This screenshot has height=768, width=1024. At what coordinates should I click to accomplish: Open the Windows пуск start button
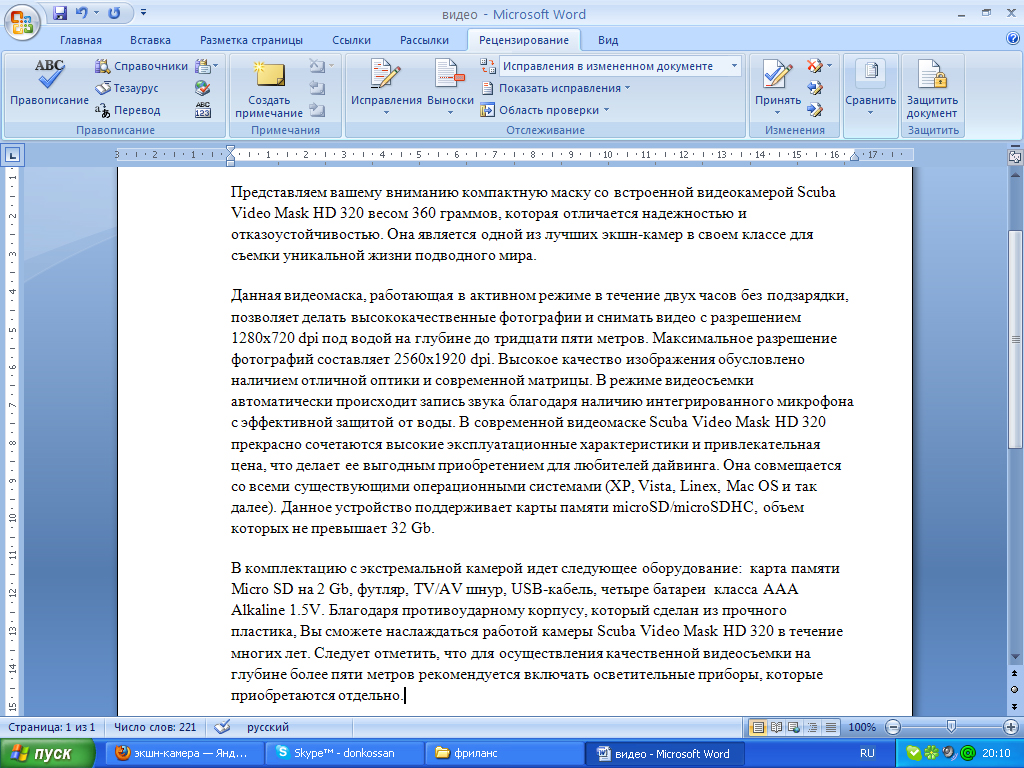[47, 754]
